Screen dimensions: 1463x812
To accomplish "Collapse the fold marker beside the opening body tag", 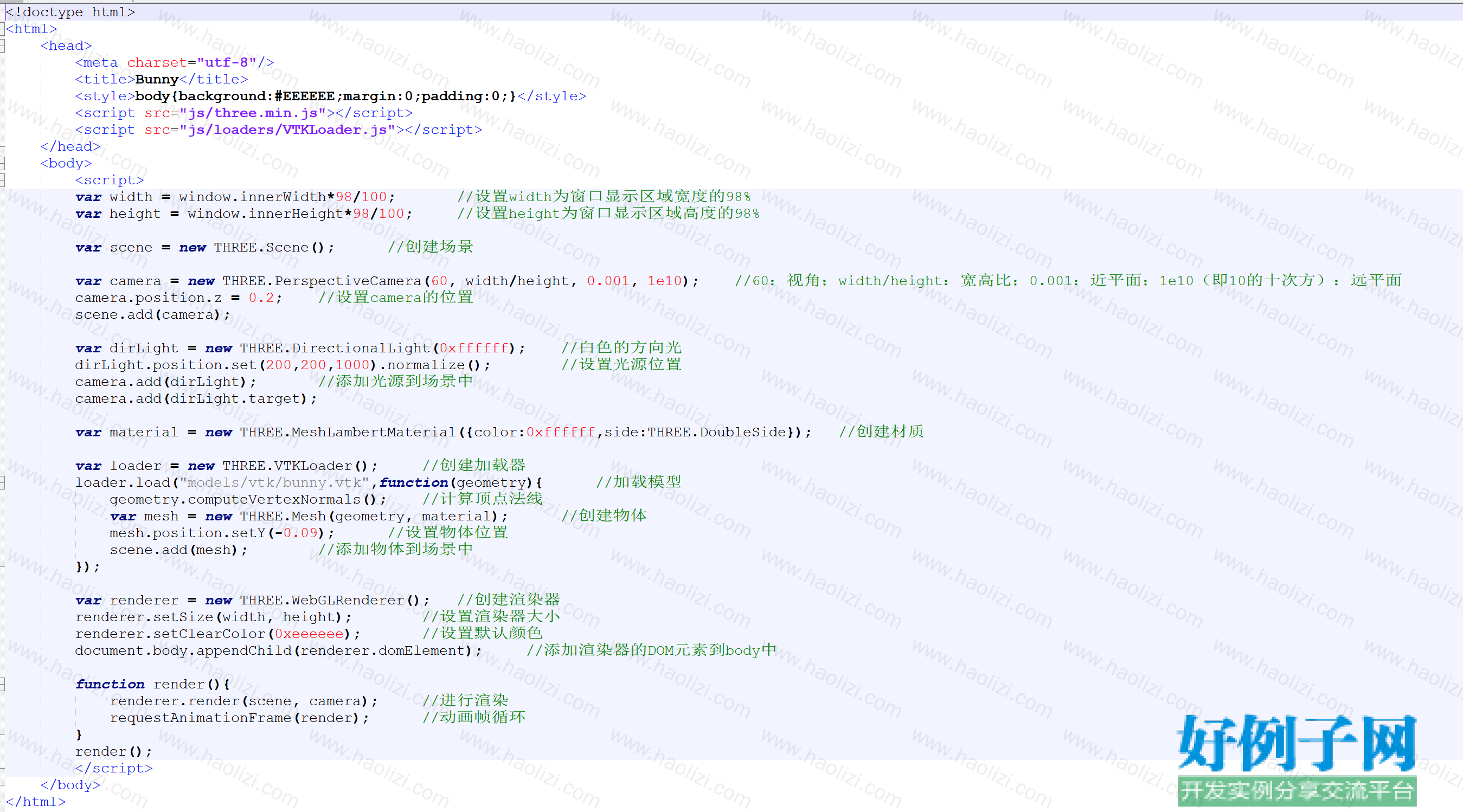I will pos(2,164).
